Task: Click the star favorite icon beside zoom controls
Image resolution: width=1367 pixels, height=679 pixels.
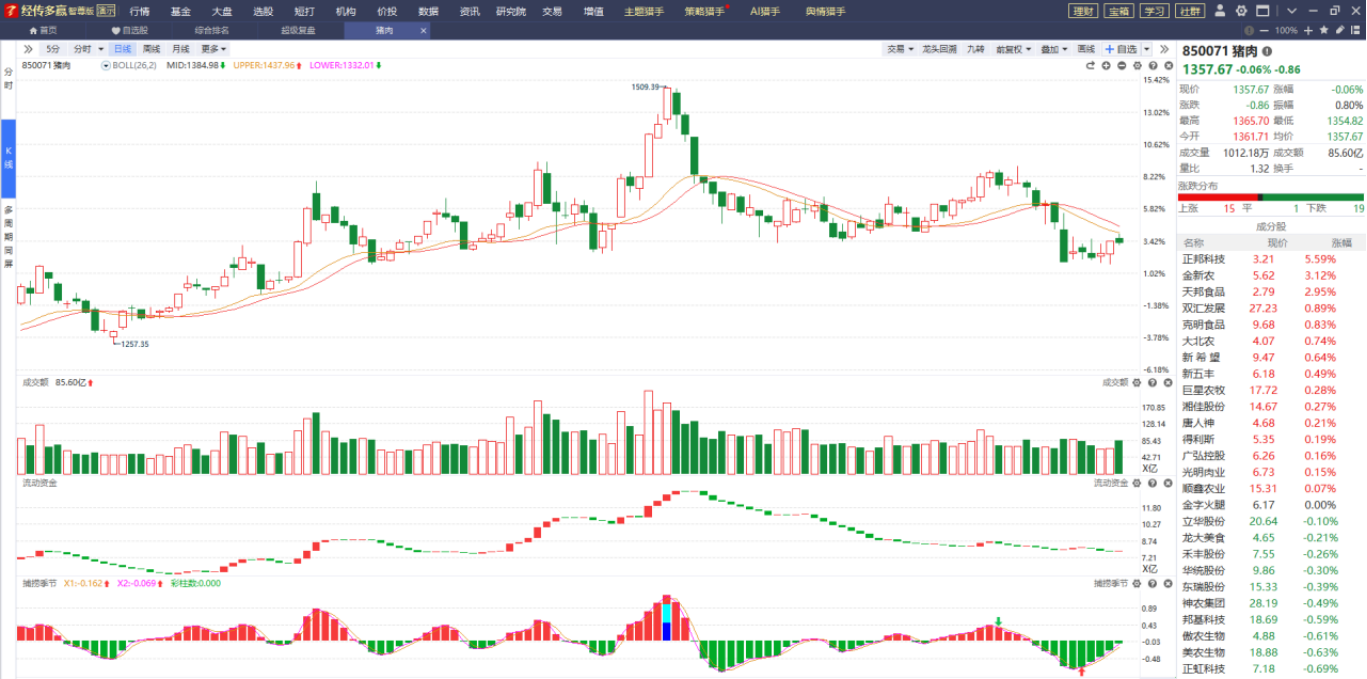Action: pyautogui.click(x=1323, y=30)
